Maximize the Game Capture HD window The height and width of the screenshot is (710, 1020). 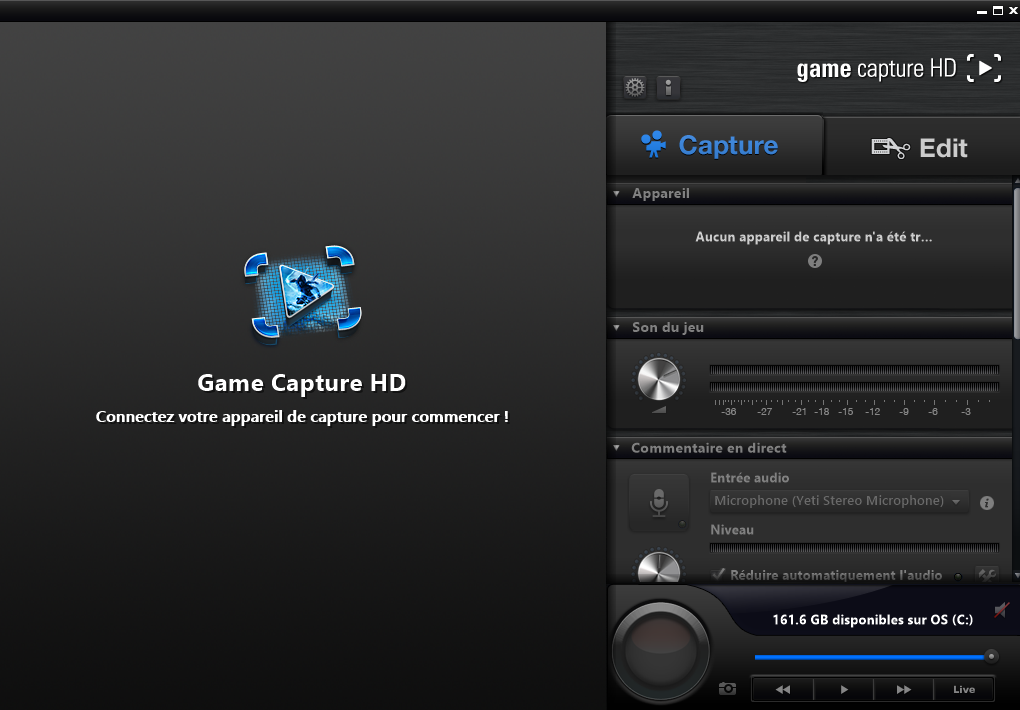(998, 10)
